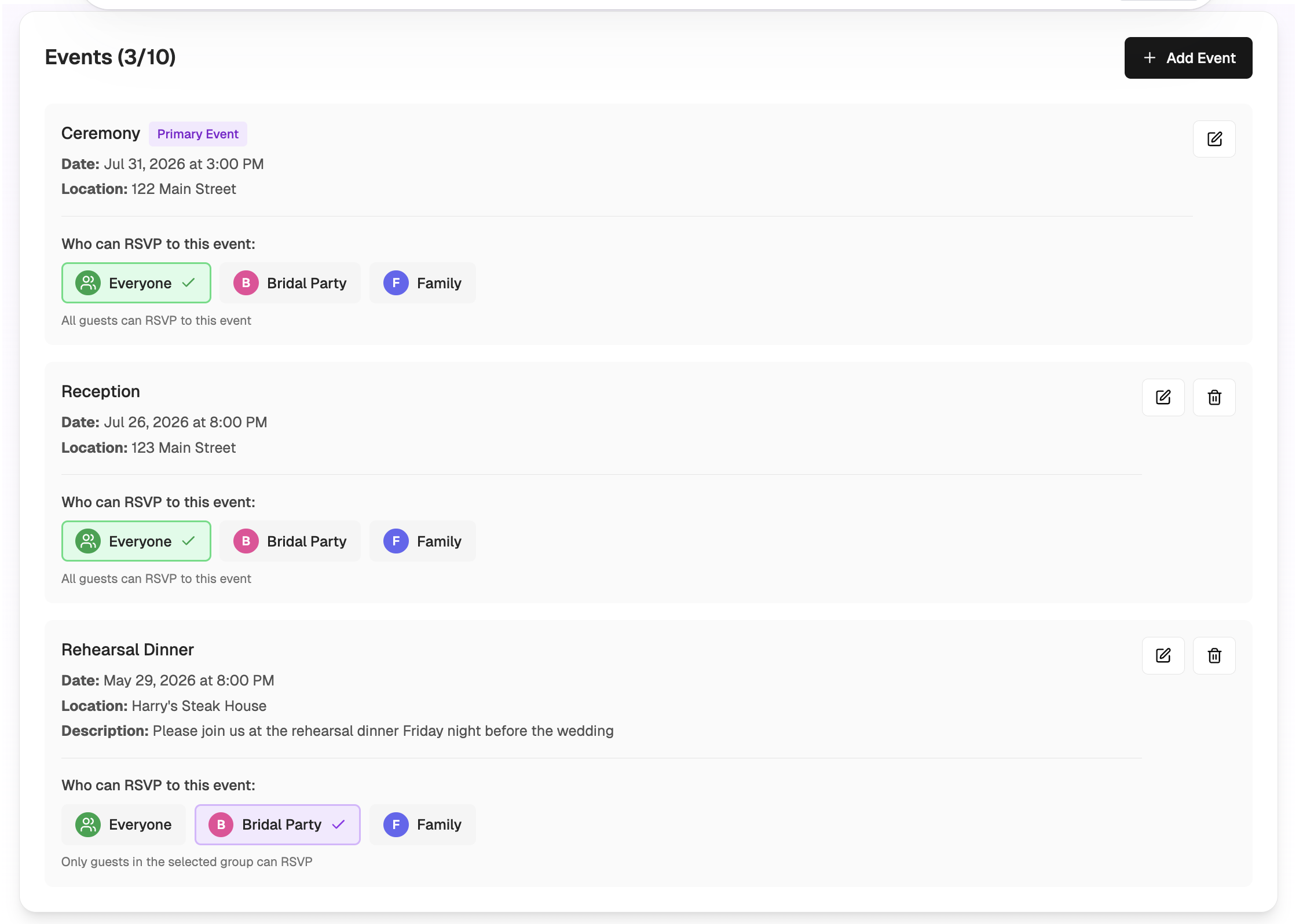Deselect the checked Everyone chip on Reception

pyautogui.click(x=136, y=541)
